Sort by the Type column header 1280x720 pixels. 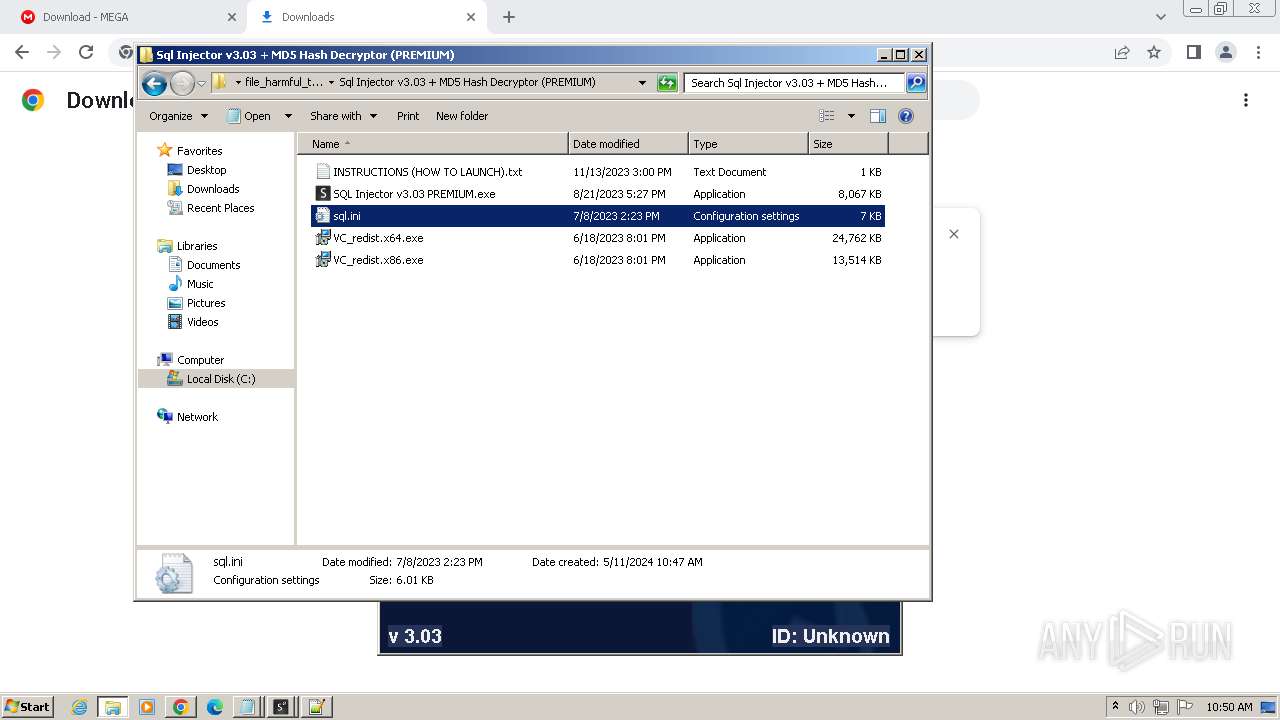[x=748, y=144]
